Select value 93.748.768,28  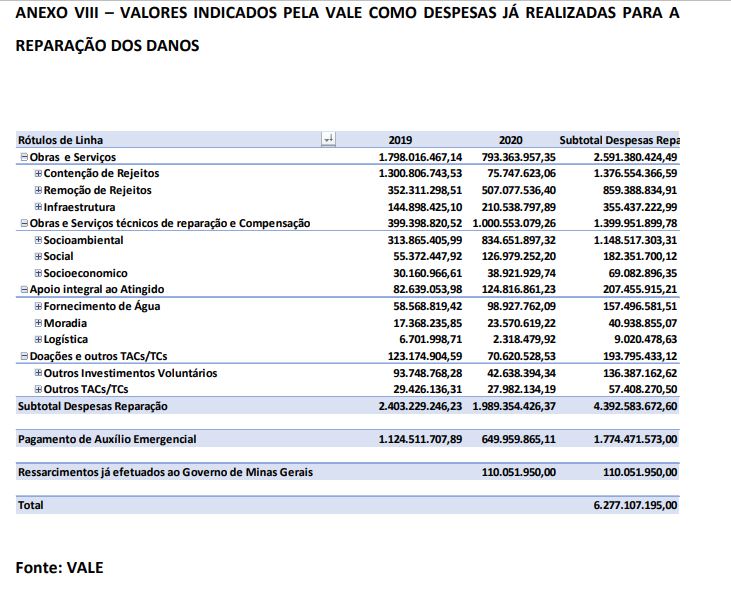coord(428,373)
